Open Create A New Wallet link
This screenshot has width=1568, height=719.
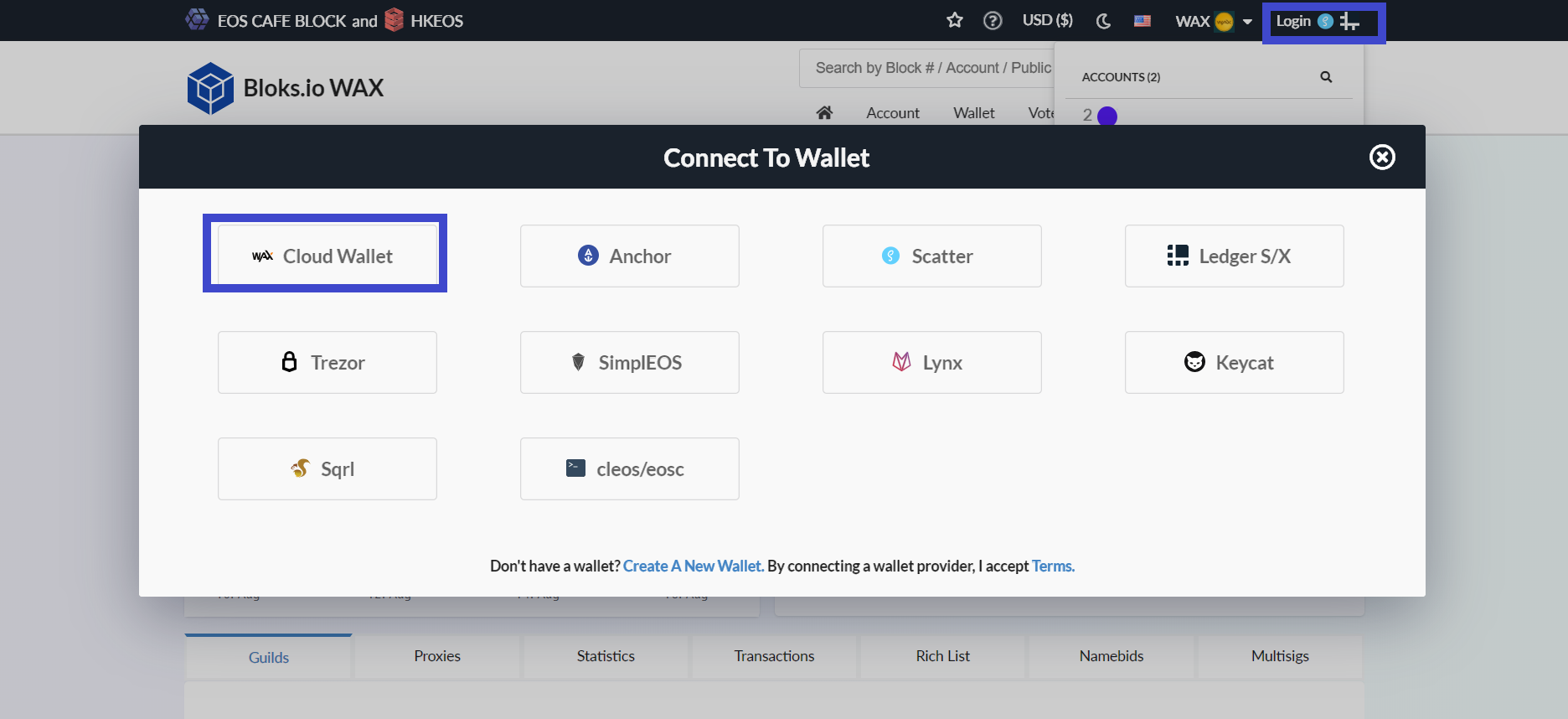point(694,566)
